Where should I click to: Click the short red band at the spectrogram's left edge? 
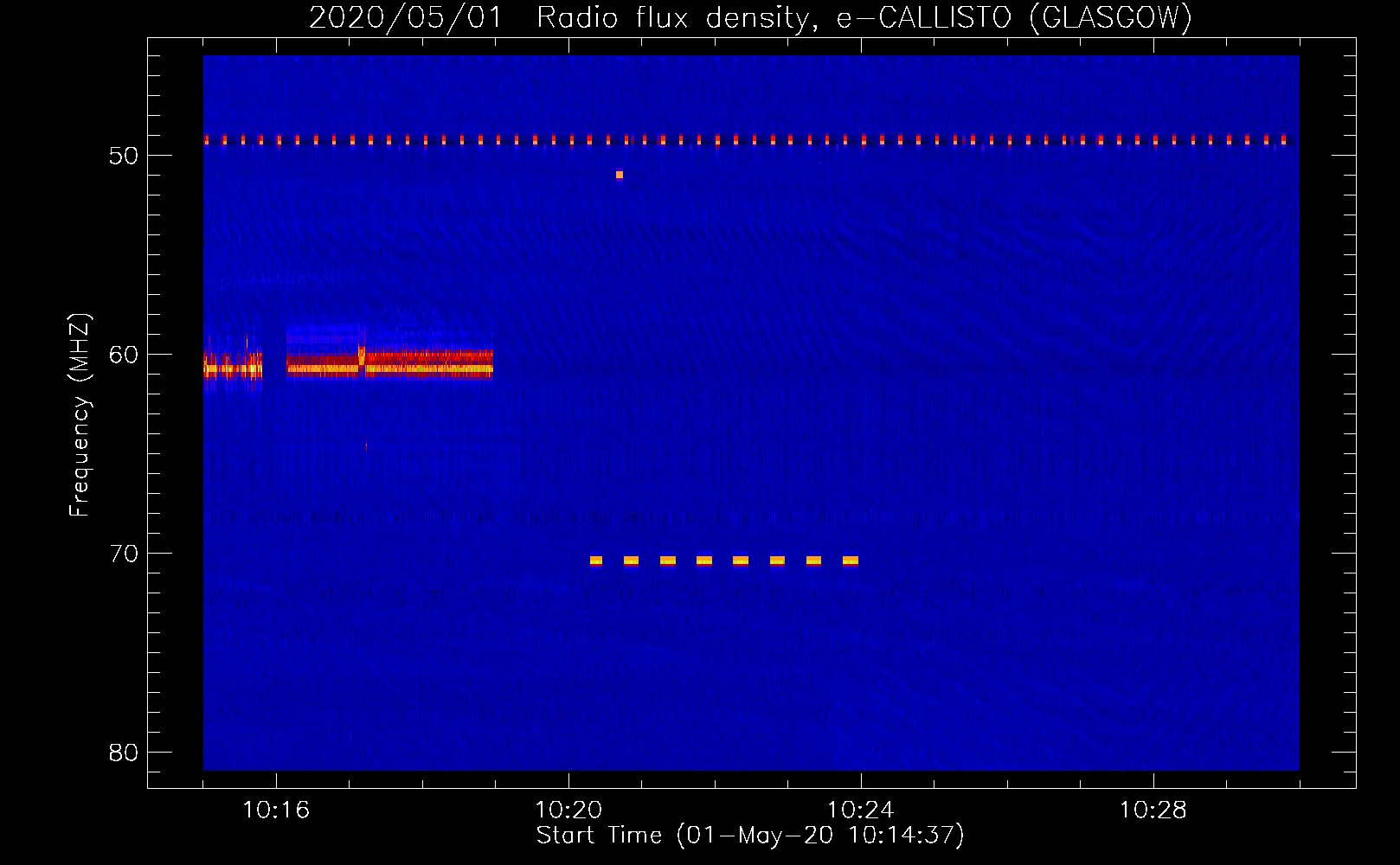[233, 367]
